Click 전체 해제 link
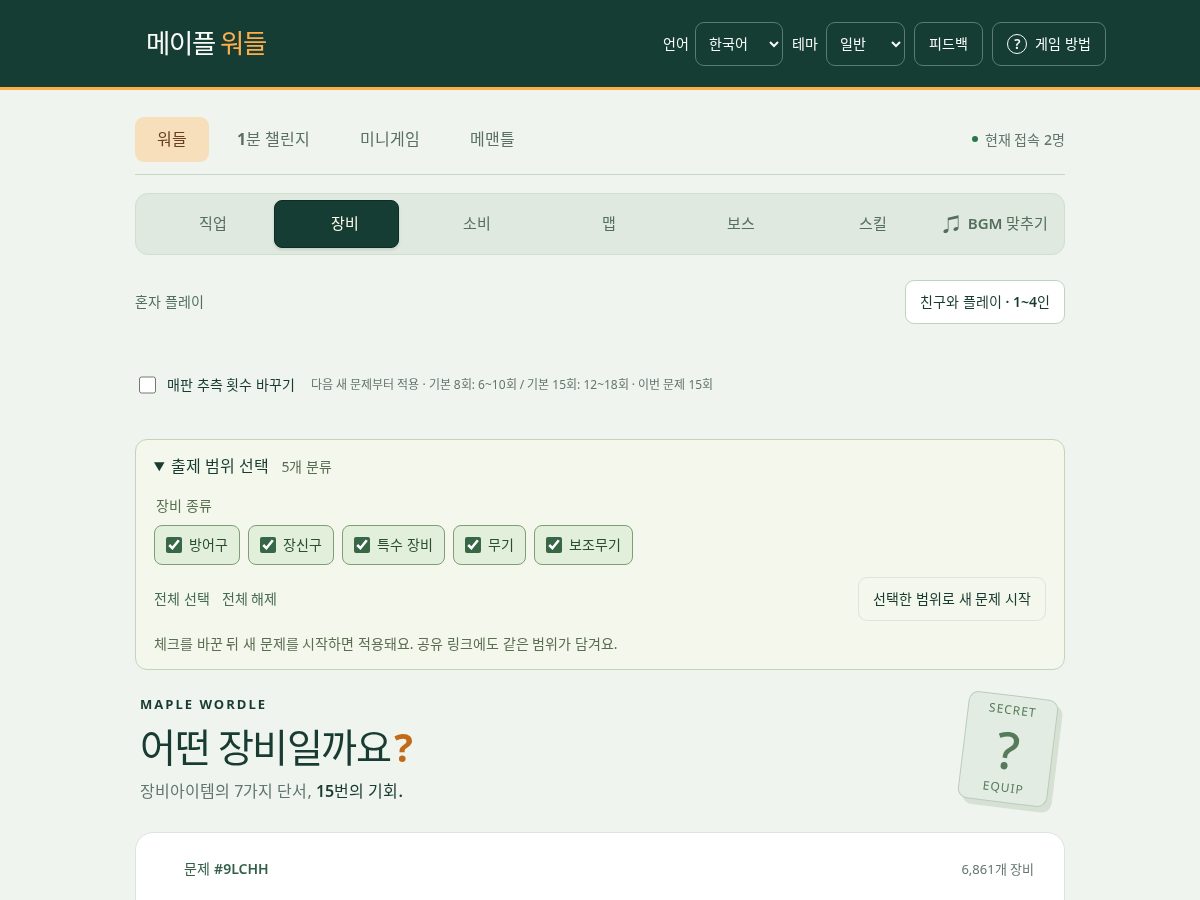 click(x=249, y=599)
